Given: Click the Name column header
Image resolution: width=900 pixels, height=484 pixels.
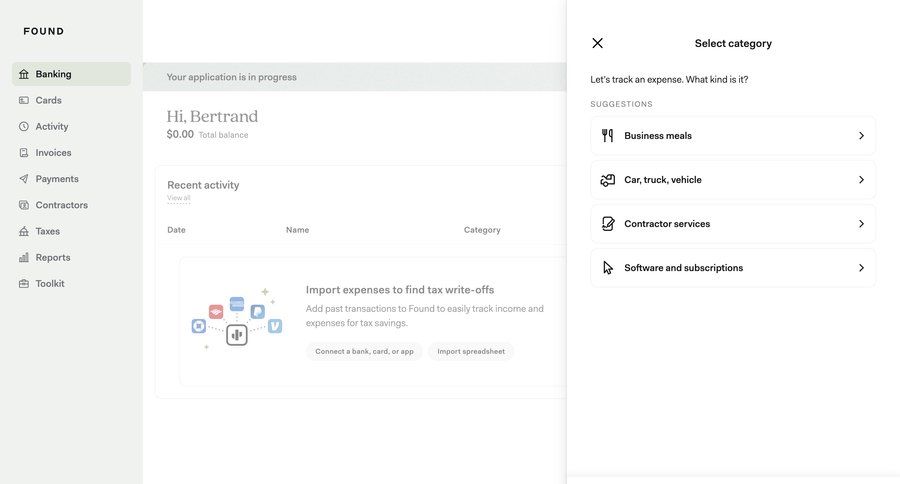Looking at the screenshot, I should tap(297, 230).
